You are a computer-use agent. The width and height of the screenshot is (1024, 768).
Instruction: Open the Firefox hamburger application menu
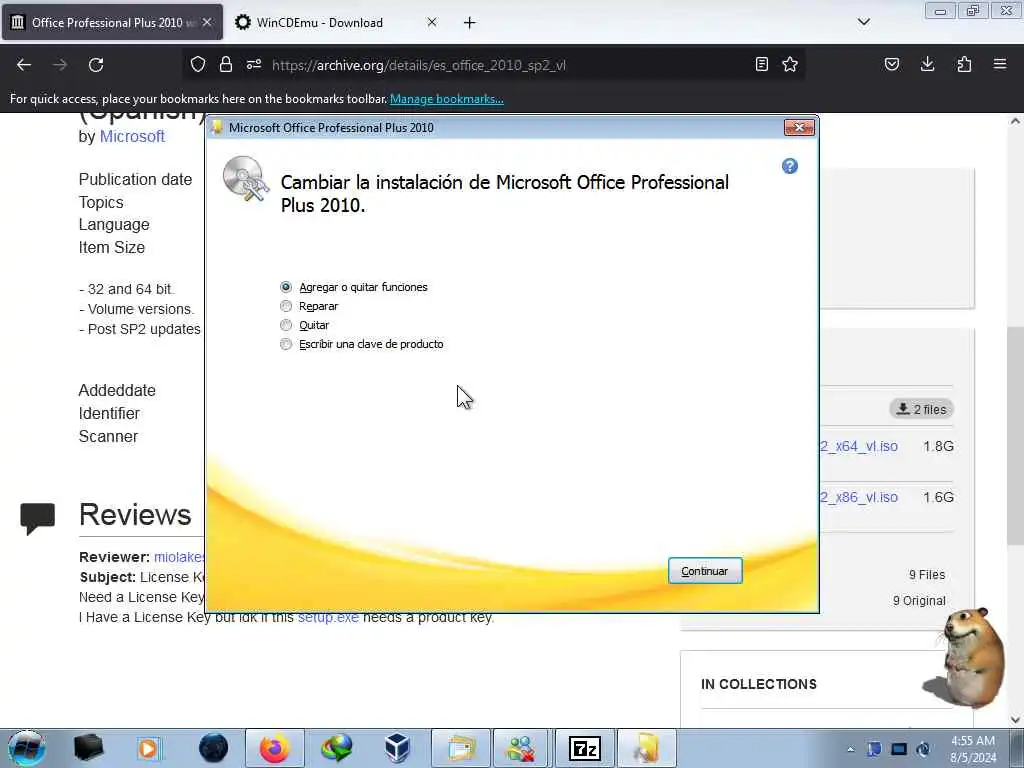tap(1000, 64)
